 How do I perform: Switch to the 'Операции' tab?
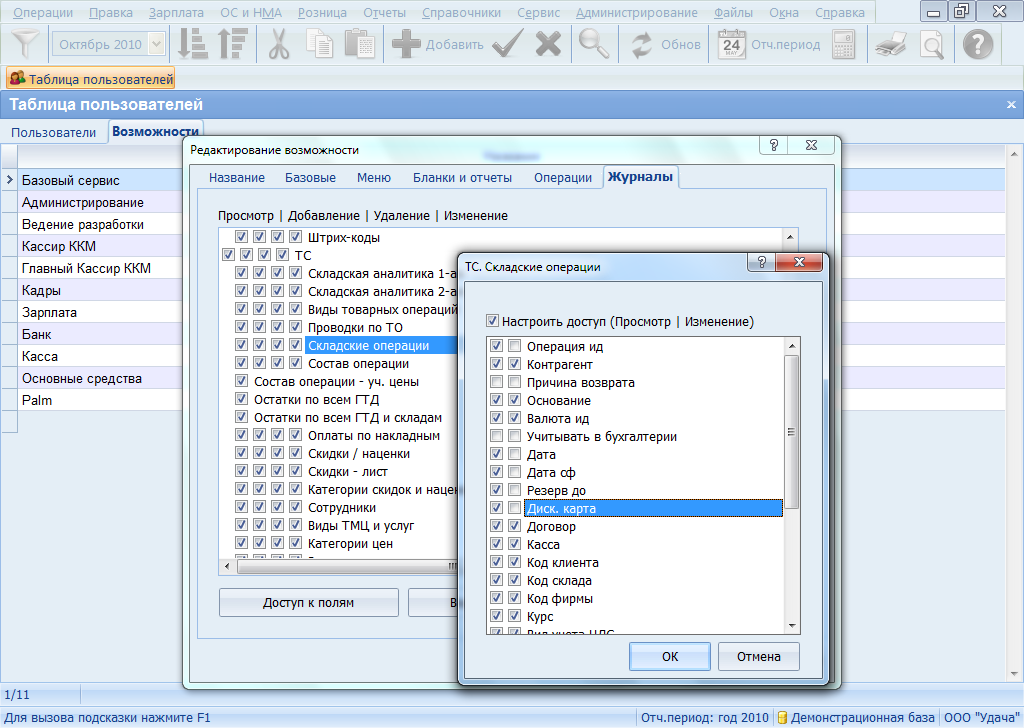tap(562, 178)
